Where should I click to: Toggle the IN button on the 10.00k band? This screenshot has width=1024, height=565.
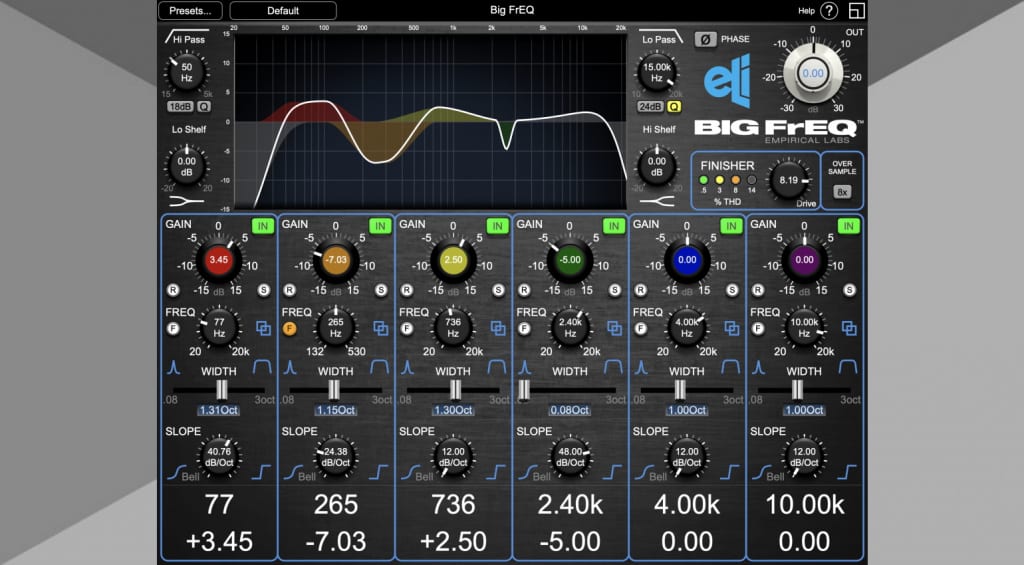click(848, 226)
